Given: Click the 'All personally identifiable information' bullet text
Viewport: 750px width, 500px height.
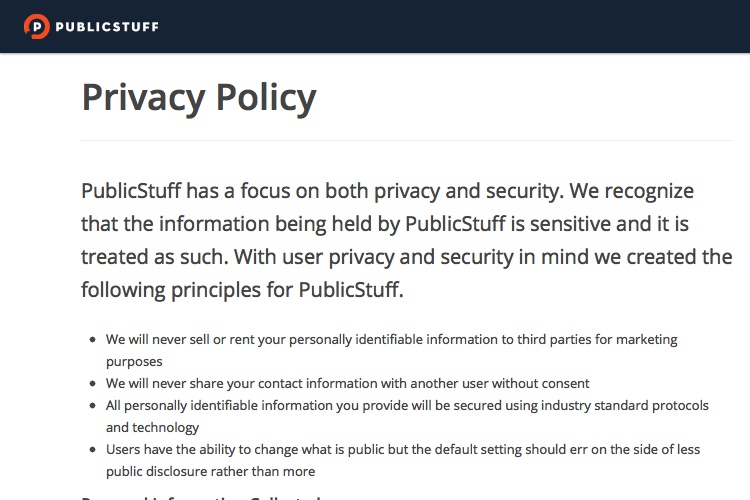Looking at the screenshot, I should tap(407, 406).
